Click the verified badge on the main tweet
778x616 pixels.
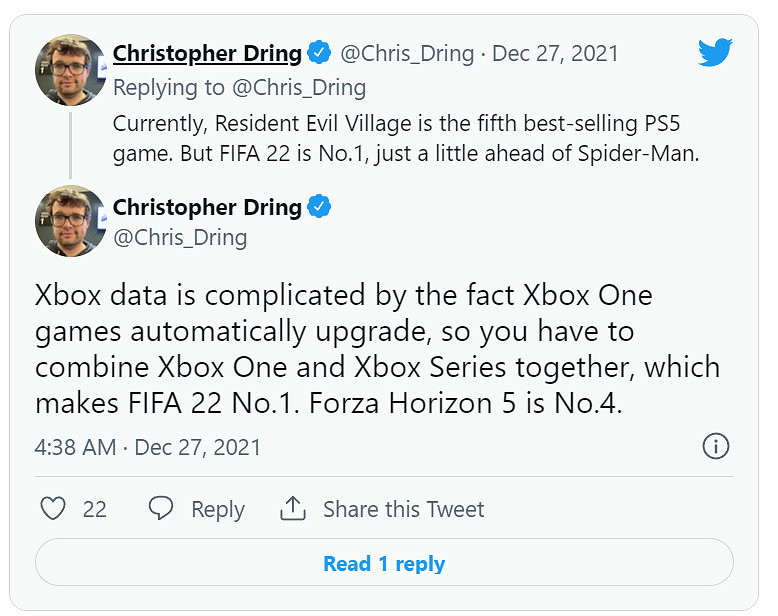(x=320, y=207)
